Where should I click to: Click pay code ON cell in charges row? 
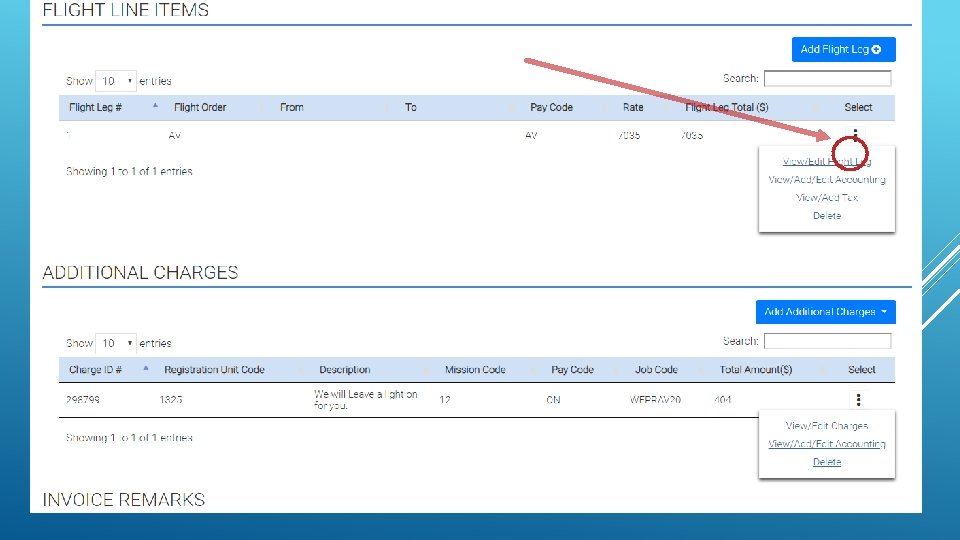point(553,400)
